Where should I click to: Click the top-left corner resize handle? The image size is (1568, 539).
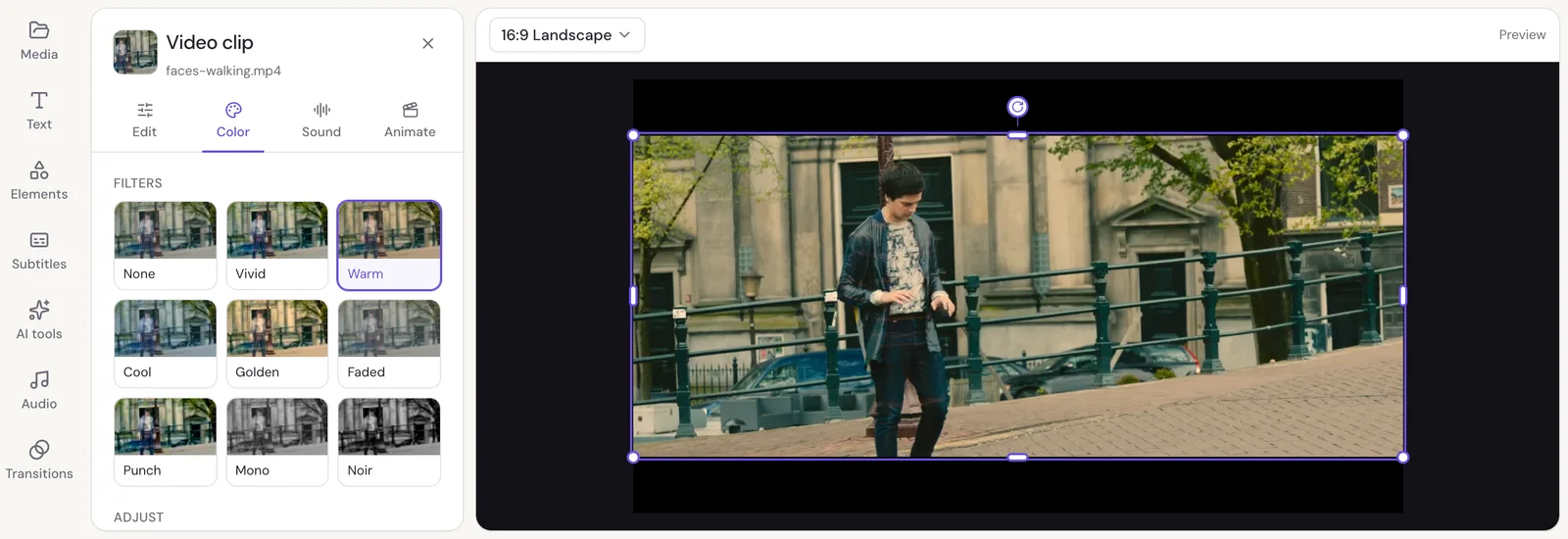tap(633, 135)
